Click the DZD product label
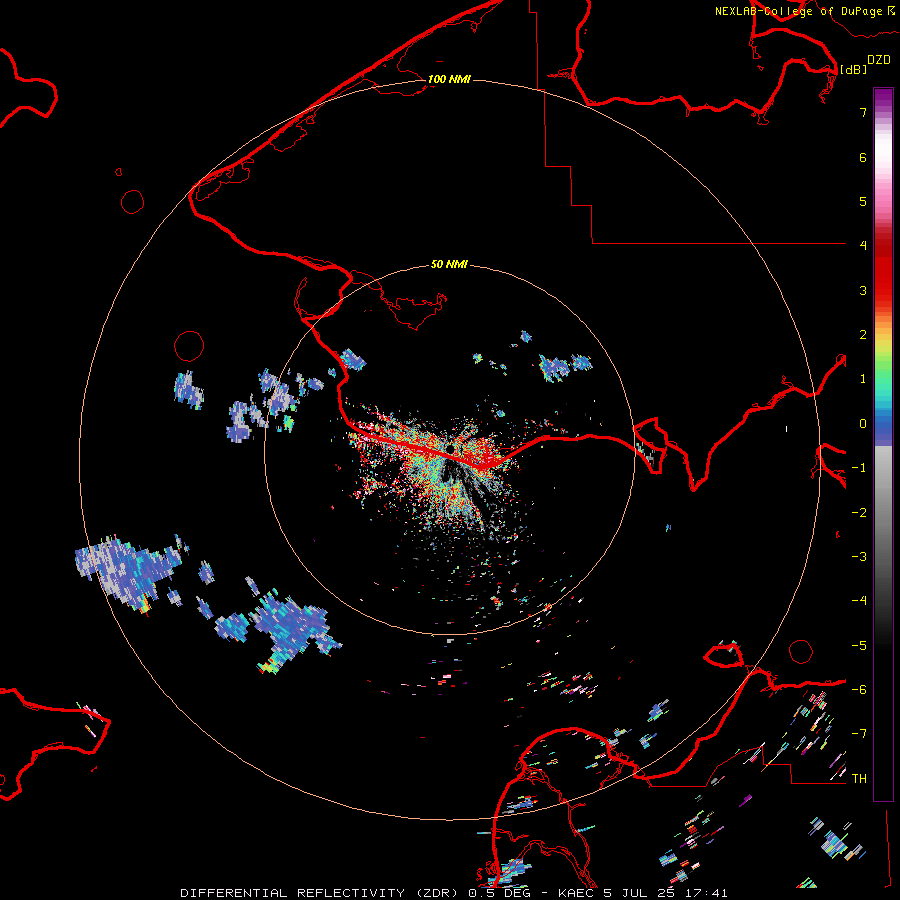The width and height of the screenshot is (900, 900). pos(879,60)
